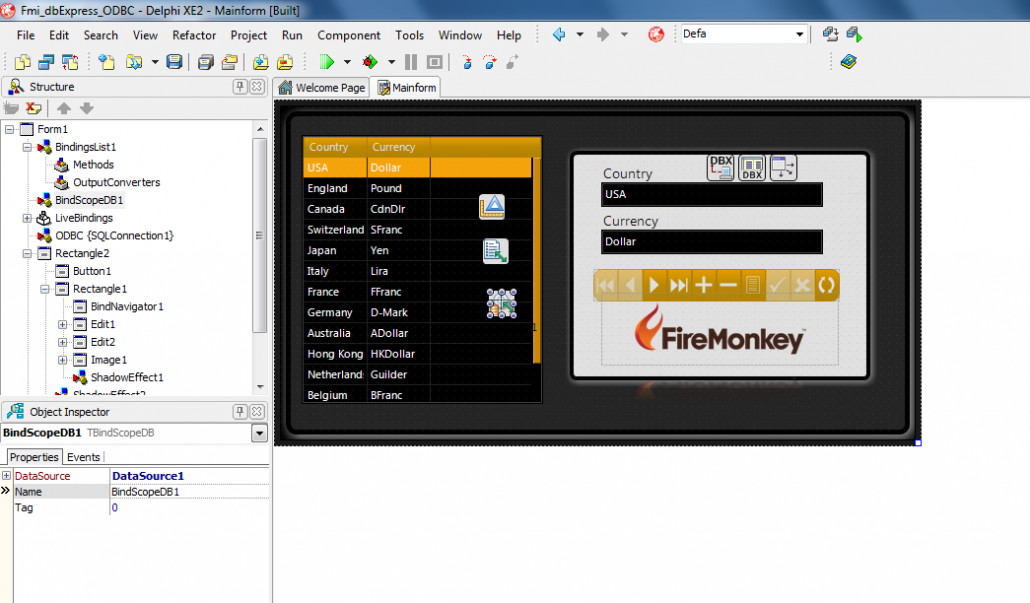Switch to the Events tab in Object Inspector
This screenshot has height=603, width=1030.
(84, 456)
